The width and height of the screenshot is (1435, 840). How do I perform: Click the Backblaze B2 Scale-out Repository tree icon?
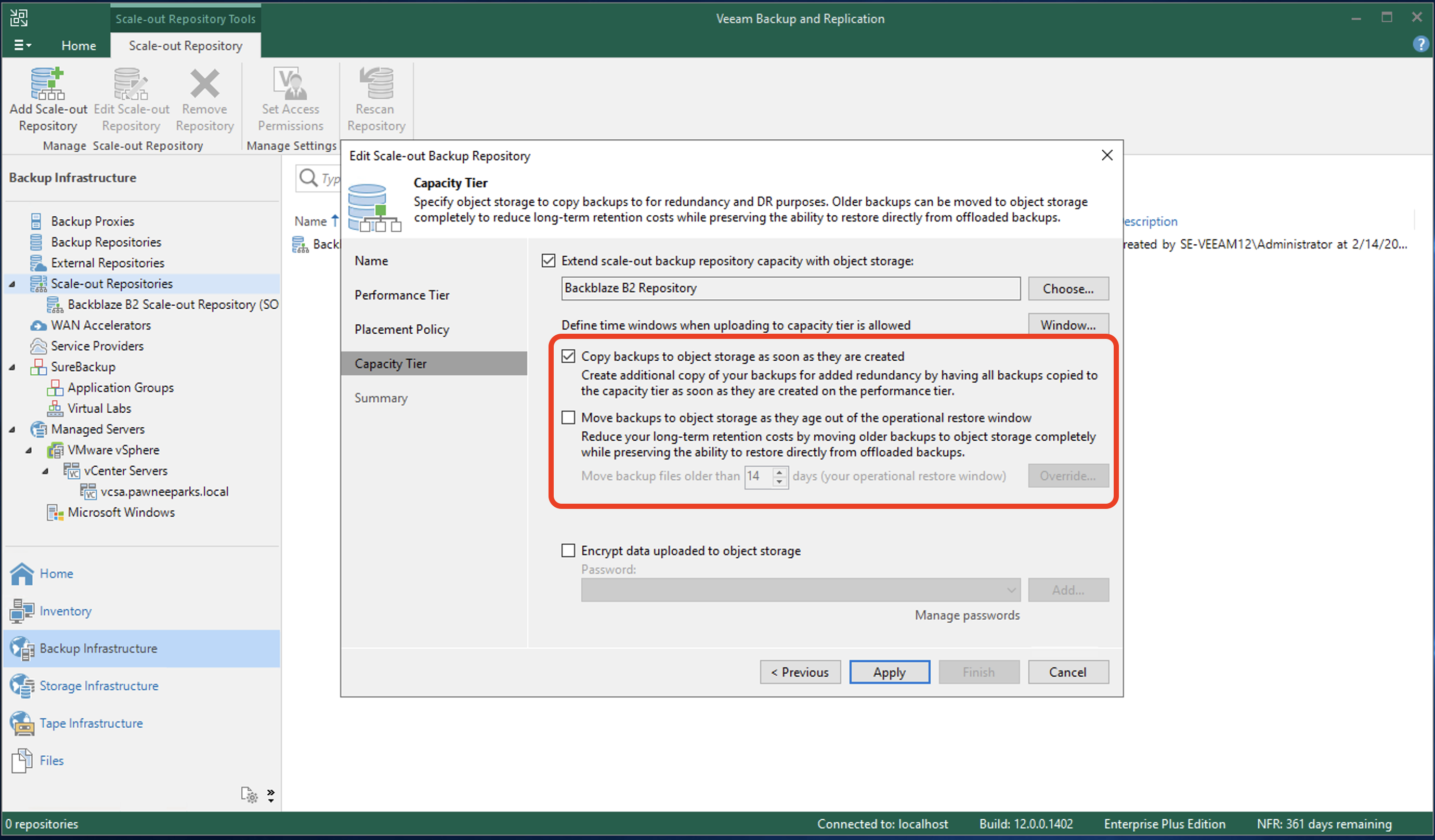pyautogui.click(x=55, y=305)
